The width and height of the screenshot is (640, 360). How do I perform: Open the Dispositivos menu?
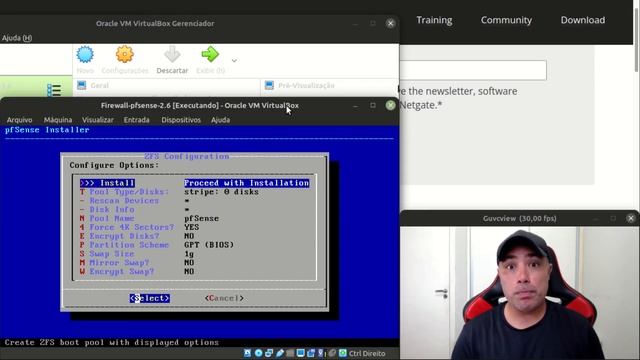pyautogui.click(x=181, y=120)
